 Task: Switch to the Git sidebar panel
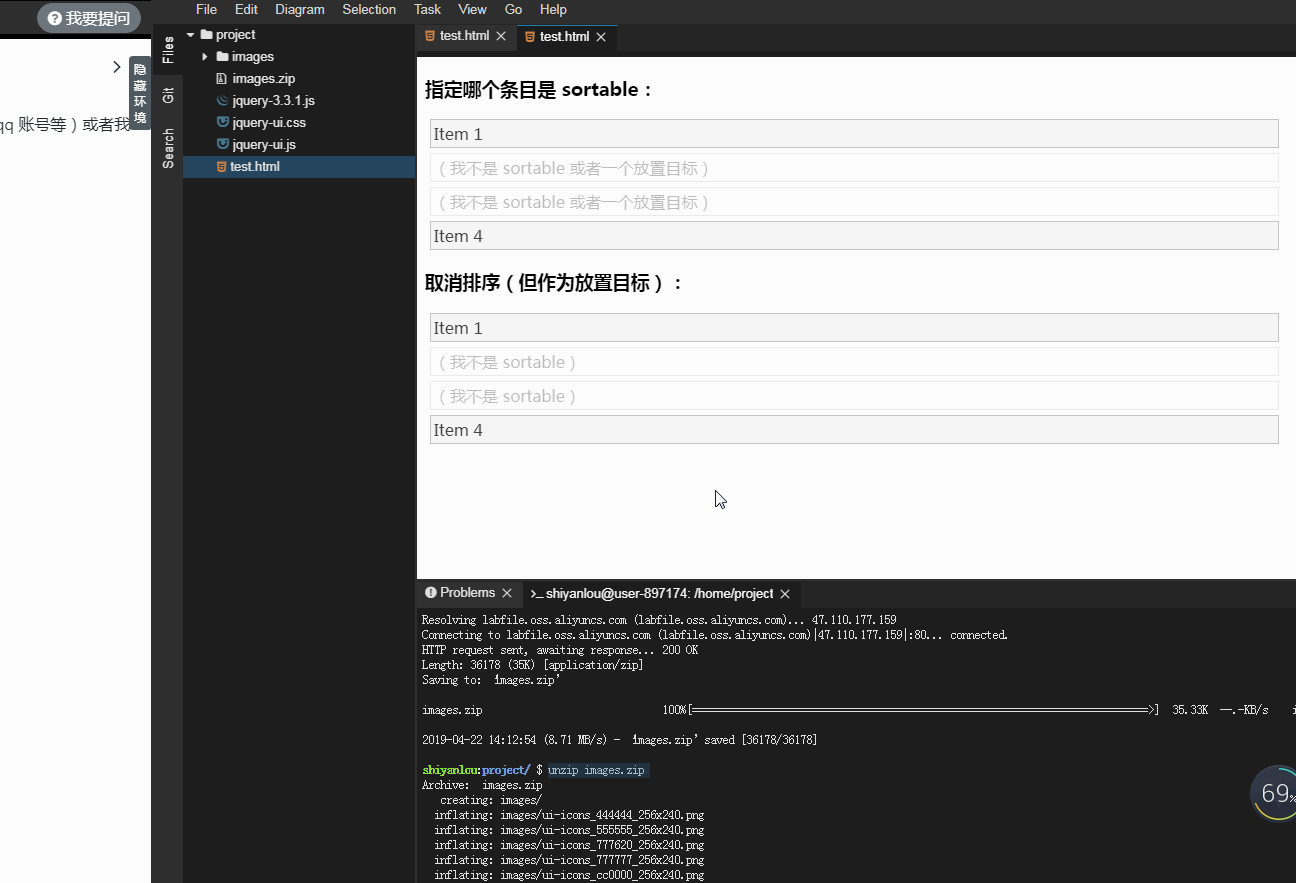pos(167,95)
